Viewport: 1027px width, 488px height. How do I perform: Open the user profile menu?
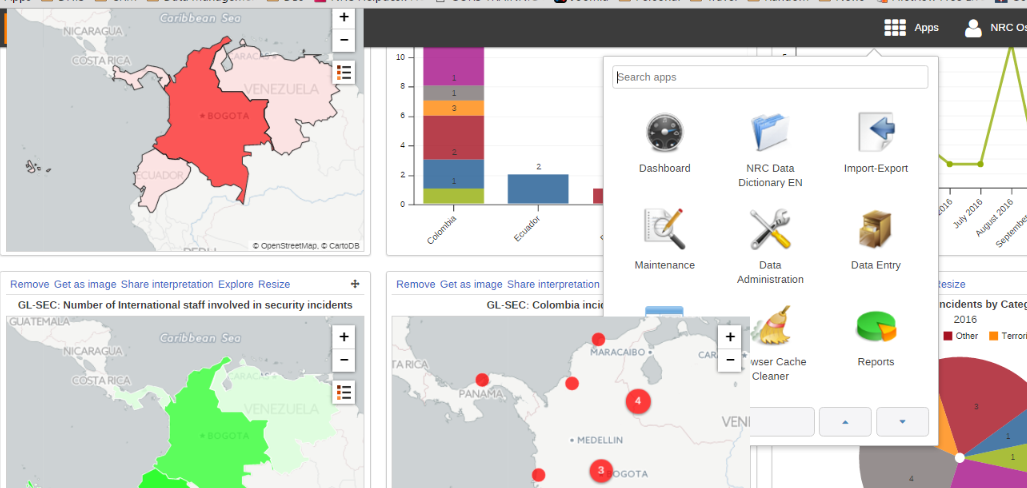993,28
